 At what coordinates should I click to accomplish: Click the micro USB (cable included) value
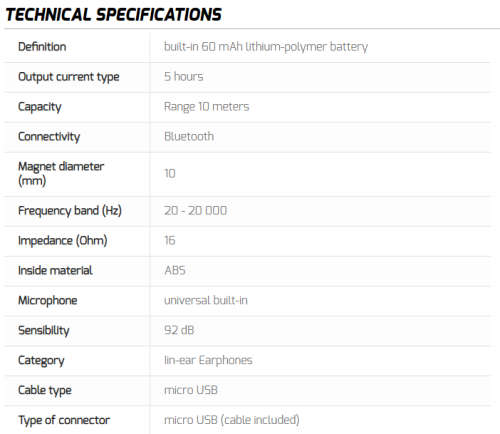[232, 420]
